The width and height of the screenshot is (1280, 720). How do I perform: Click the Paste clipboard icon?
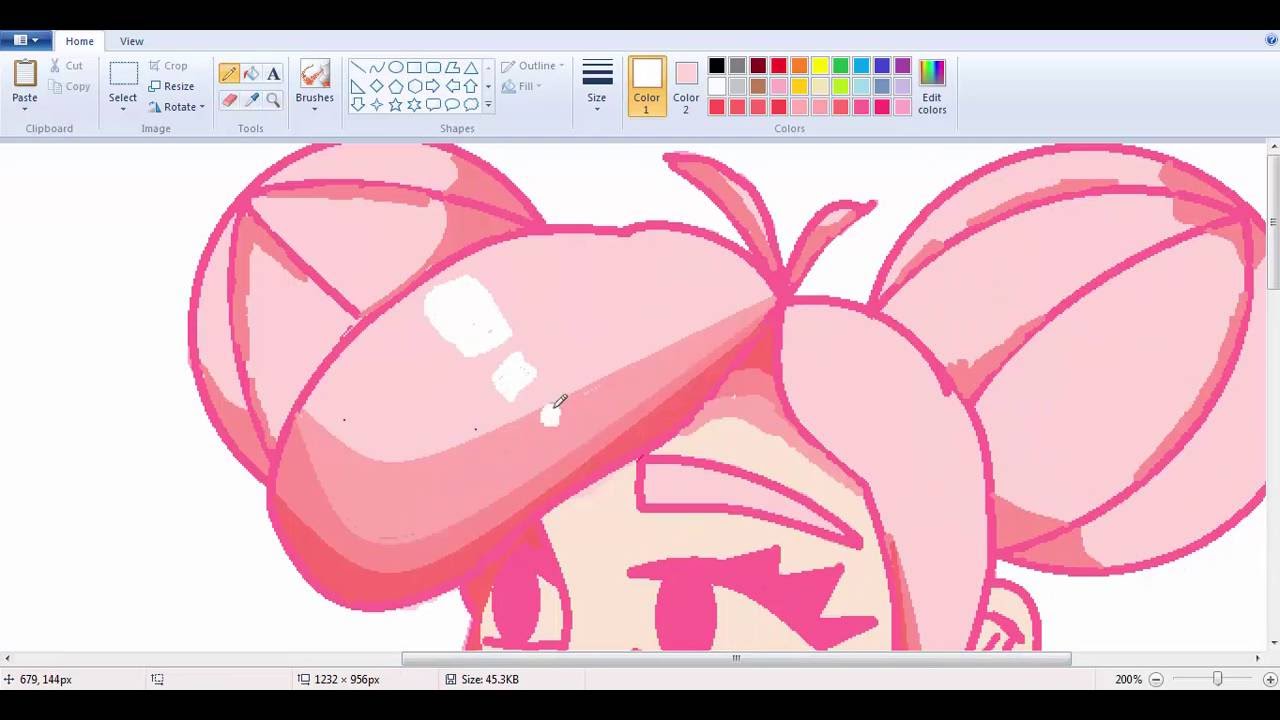(25, 73)
